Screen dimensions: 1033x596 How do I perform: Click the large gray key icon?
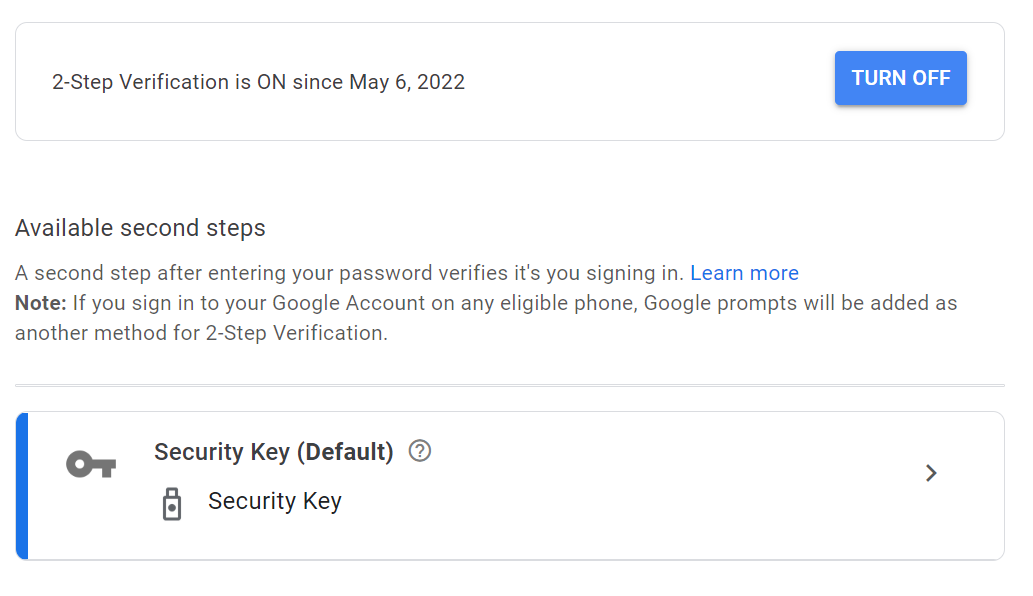click(91, 464)
